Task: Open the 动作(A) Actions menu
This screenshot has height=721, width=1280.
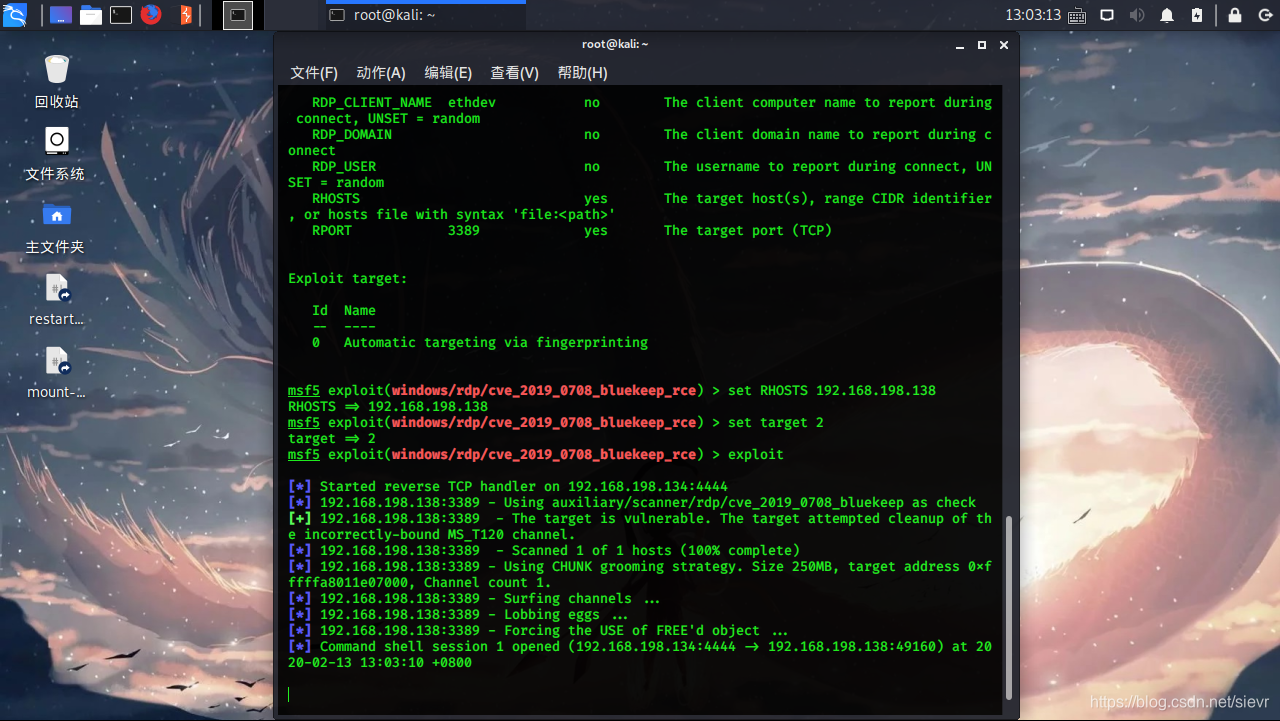Action: pyautogui.click(x=381, y=73)
